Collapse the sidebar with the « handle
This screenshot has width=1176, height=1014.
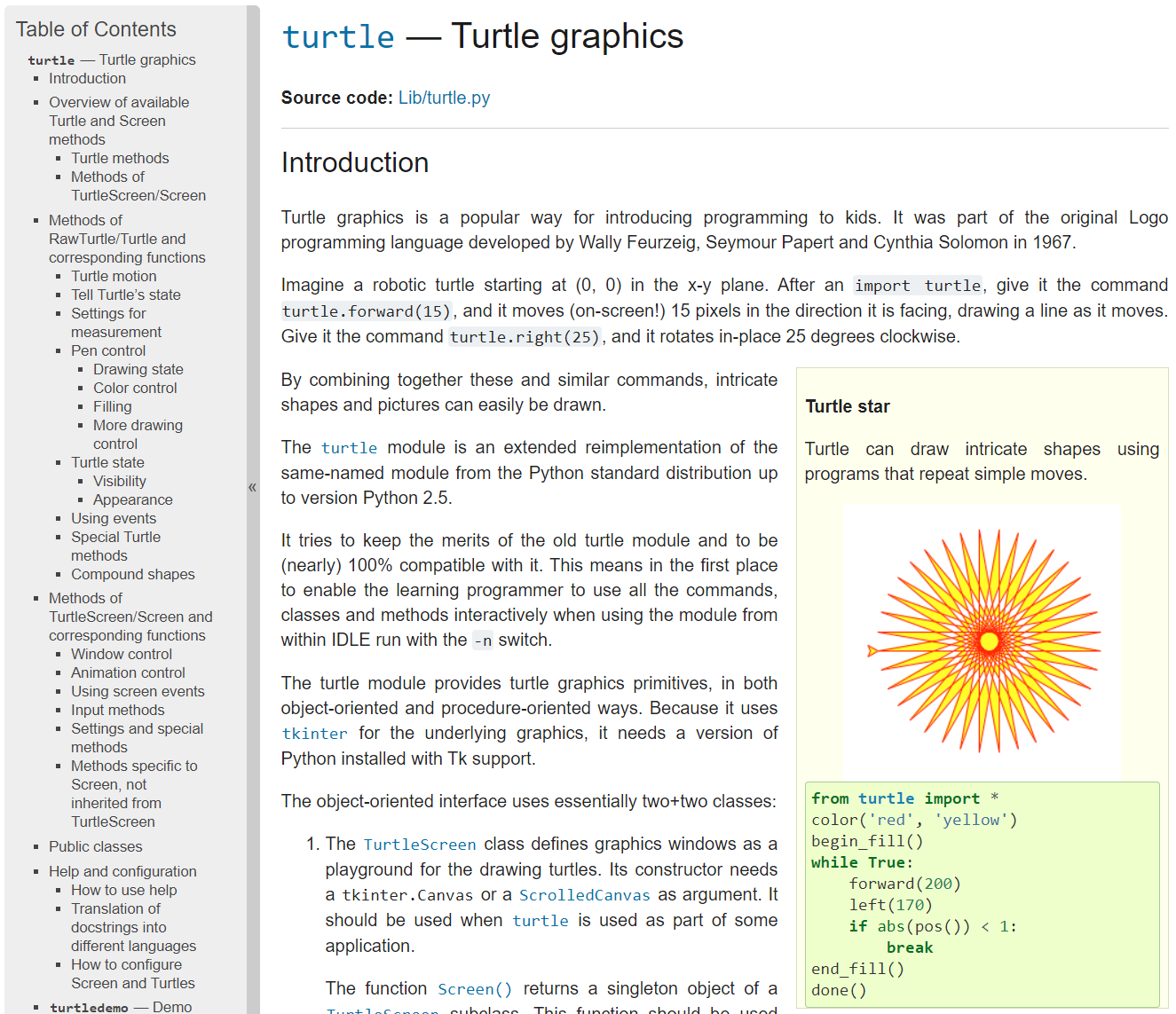click(x=252, y=487)
